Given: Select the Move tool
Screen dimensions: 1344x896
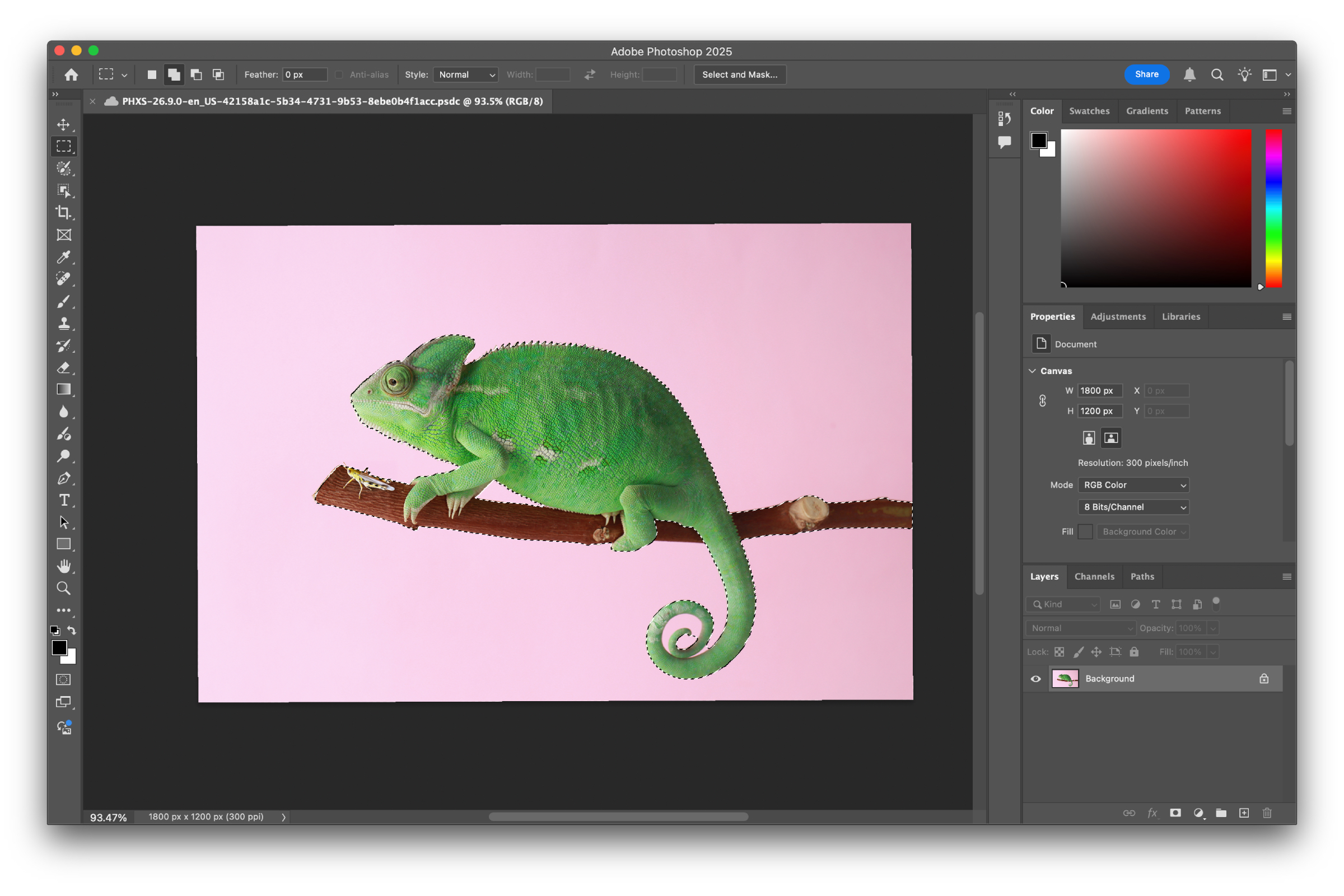Looking at the screenshot, I should (x=64, y=124).
